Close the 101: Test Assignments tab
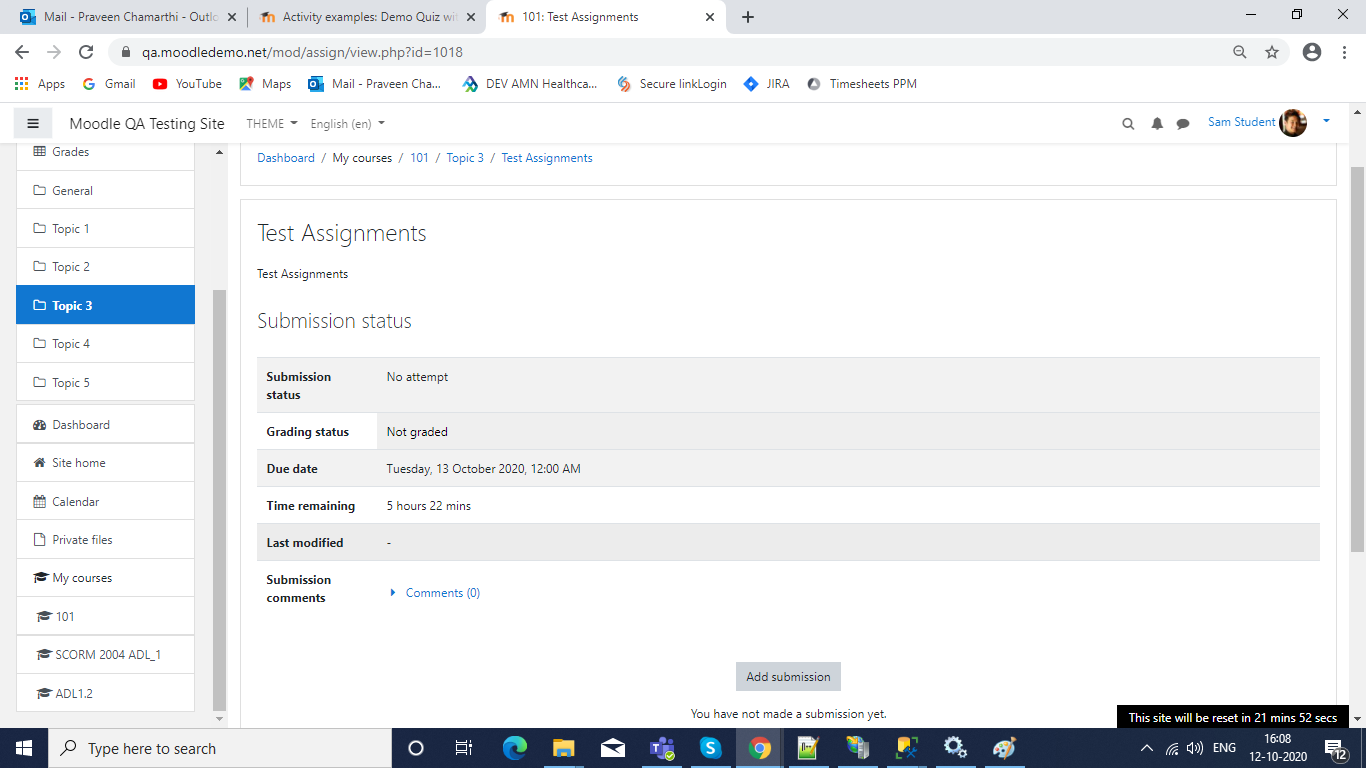The height and width of the screenshot is (768, 1366). [710, 17]
